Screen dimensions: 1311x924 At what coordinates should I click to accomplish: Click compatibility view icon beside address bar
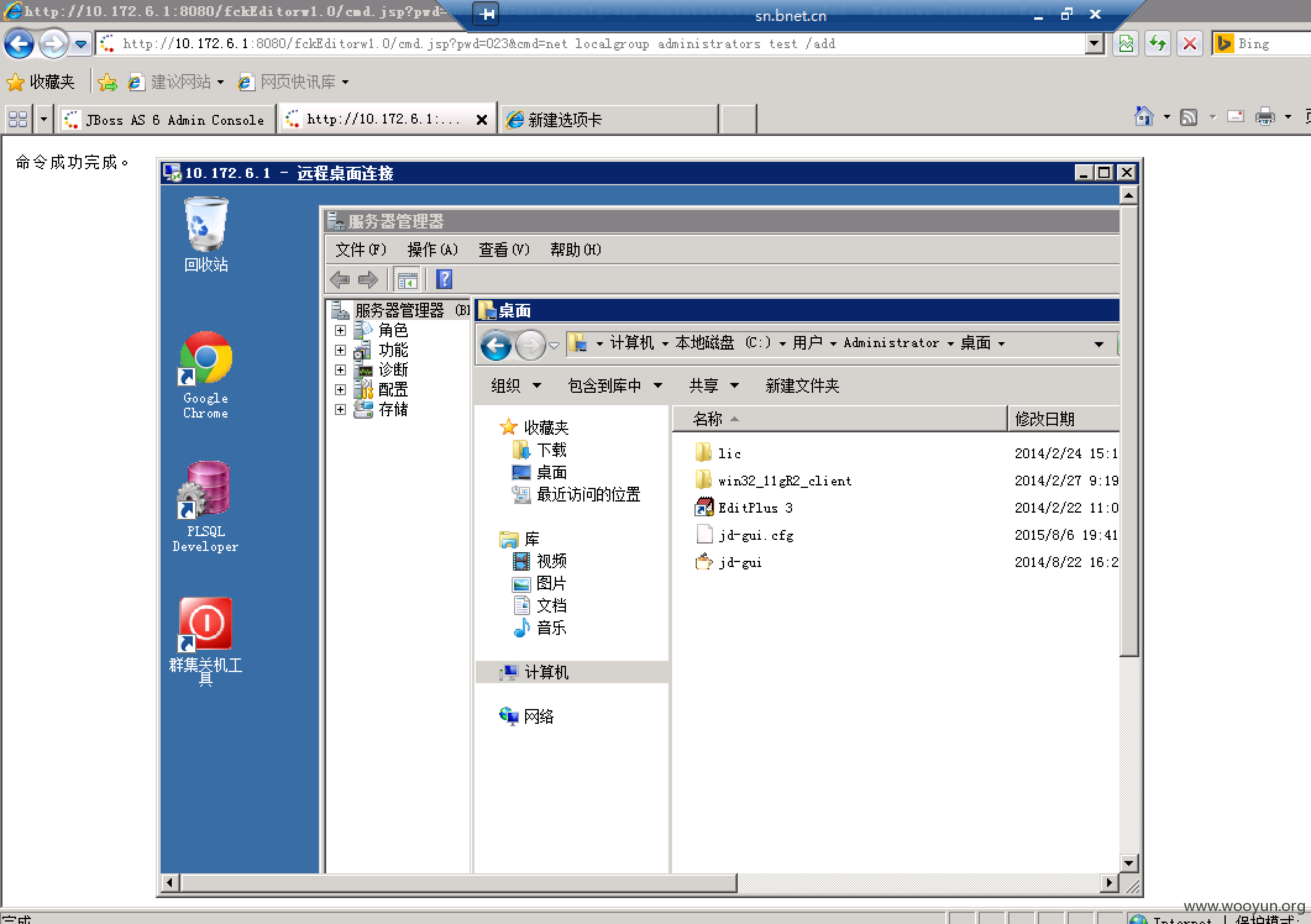coord(1126,44)
